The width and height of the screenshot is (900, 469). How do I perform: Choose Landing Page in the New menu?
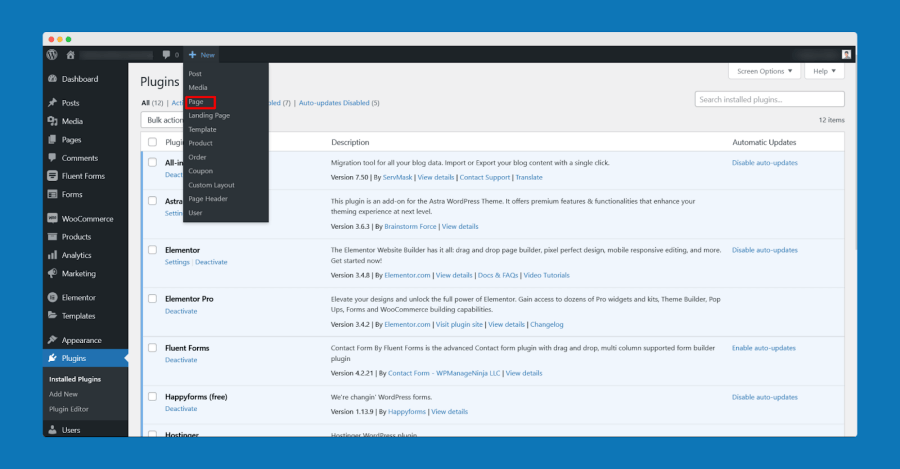coord(209,115)
